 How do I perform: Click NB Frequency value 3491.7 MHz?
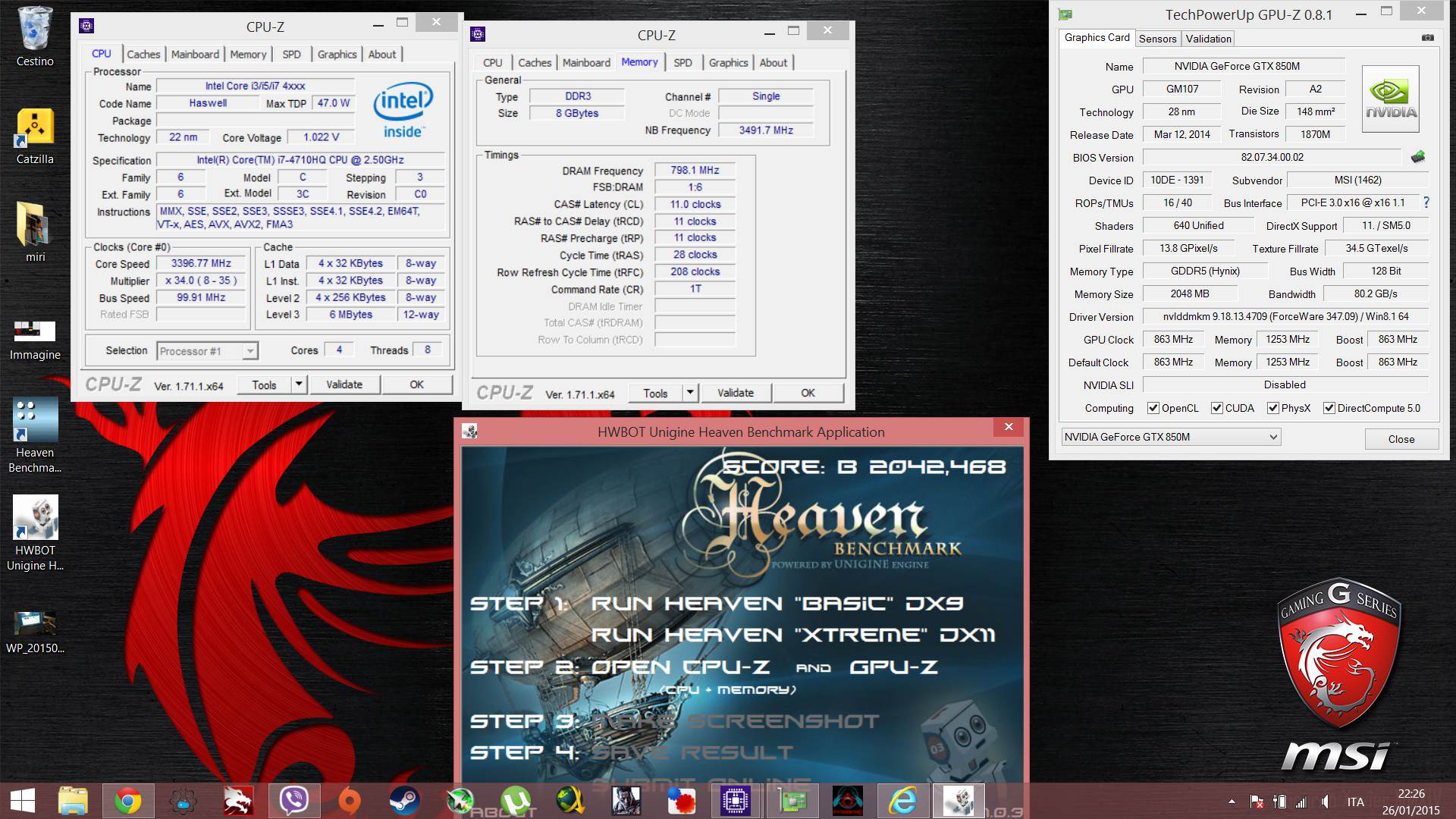click(x=766, y=130)
